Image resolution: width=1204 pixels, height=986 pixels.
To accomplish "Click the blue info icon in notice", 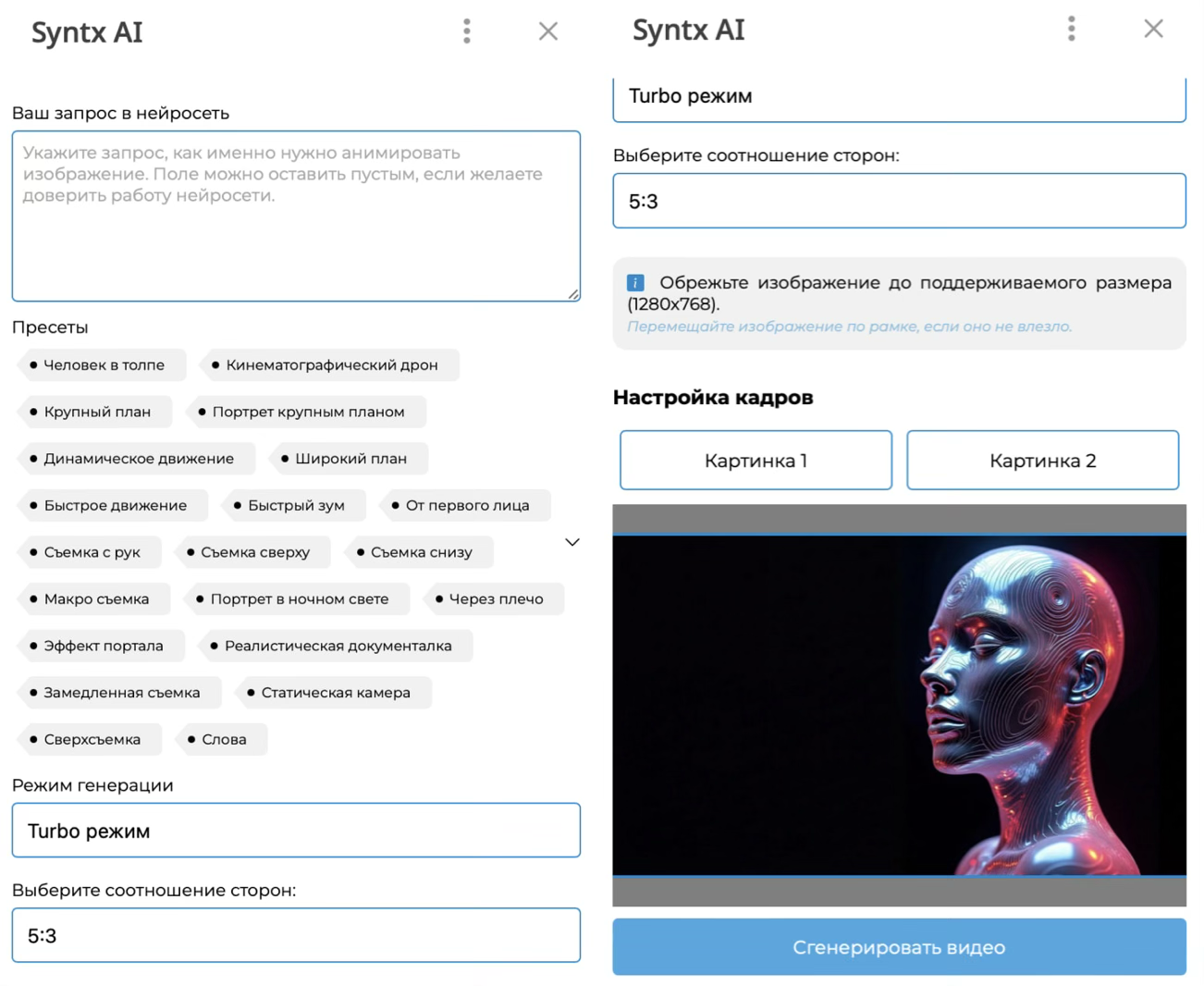I will coord(635,283).
